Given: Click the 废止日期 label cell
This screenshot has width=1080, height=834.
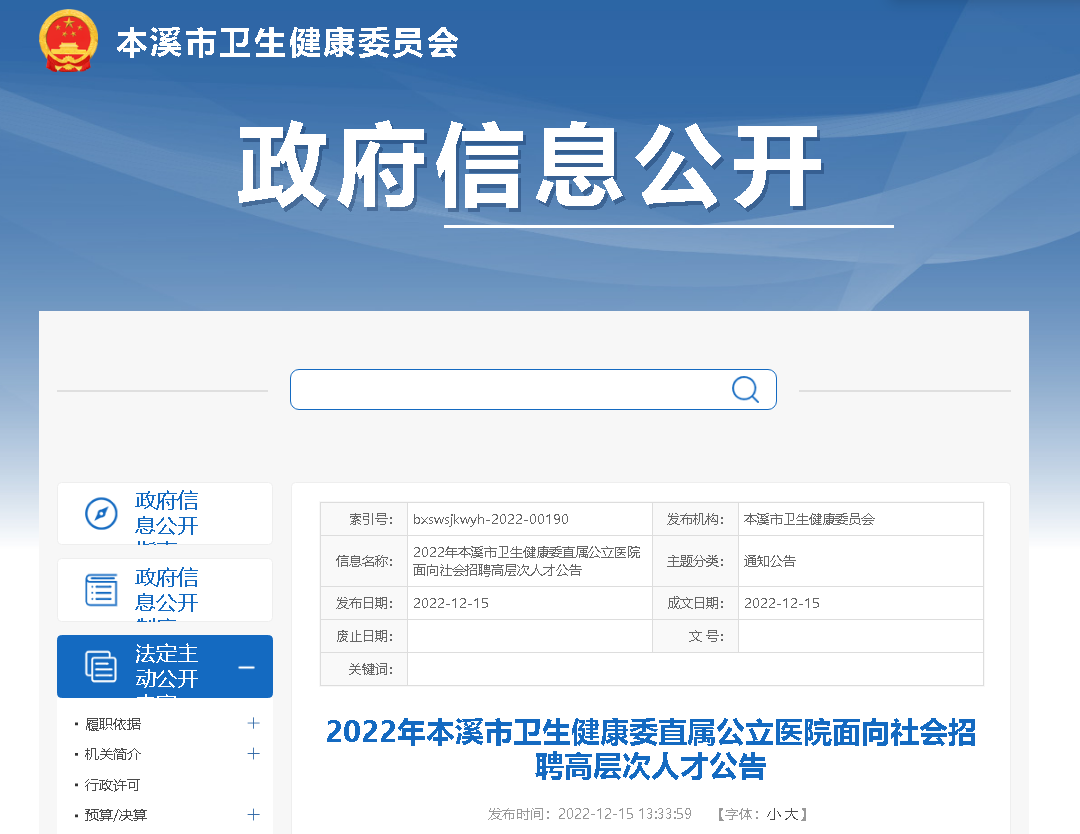Looking at the screenshot, I should tap(364, 636).
